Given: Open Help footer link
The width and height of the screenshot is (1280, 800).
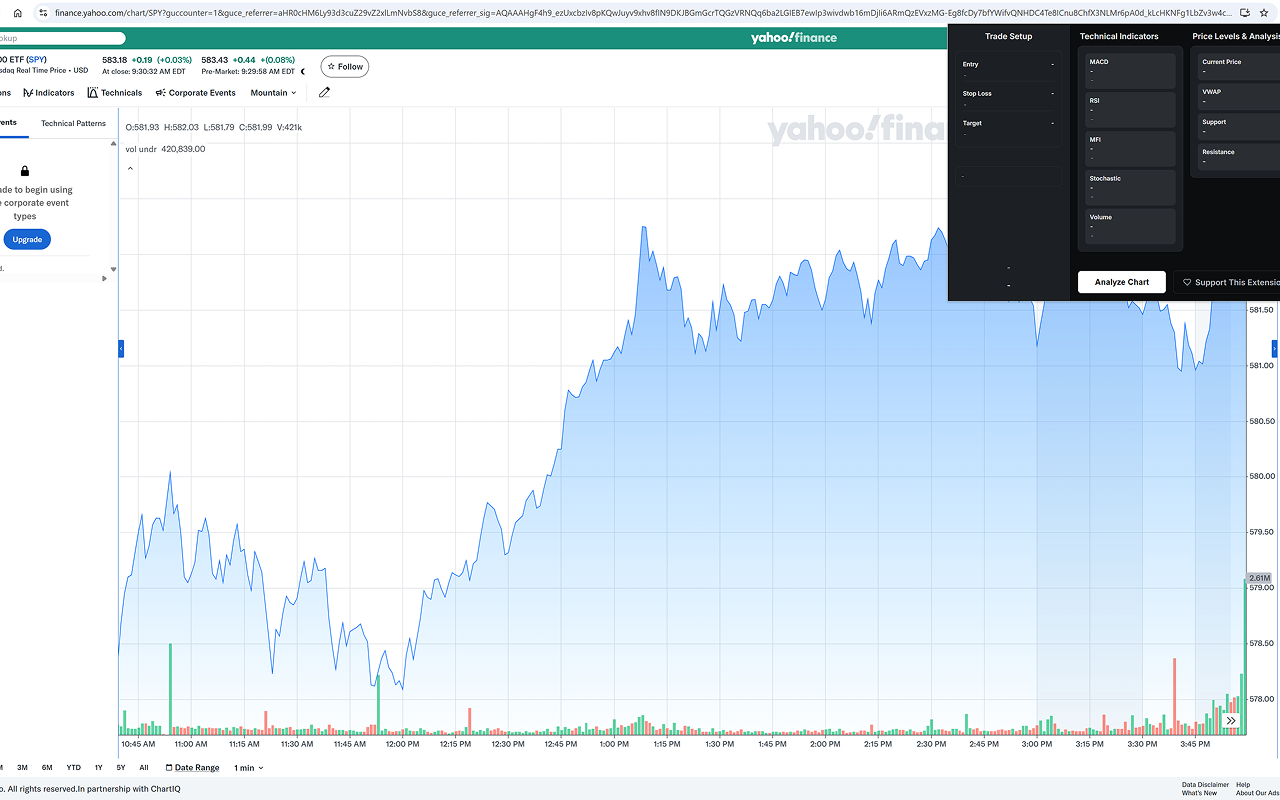Looking at the screenshot, I should [1243, 785].
